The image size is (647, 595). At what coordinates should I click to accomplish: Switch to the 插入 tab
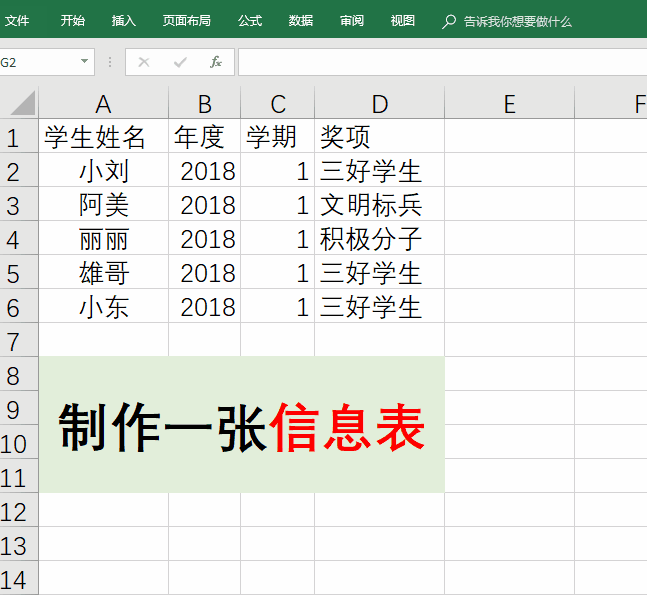(x=123, y=21)
